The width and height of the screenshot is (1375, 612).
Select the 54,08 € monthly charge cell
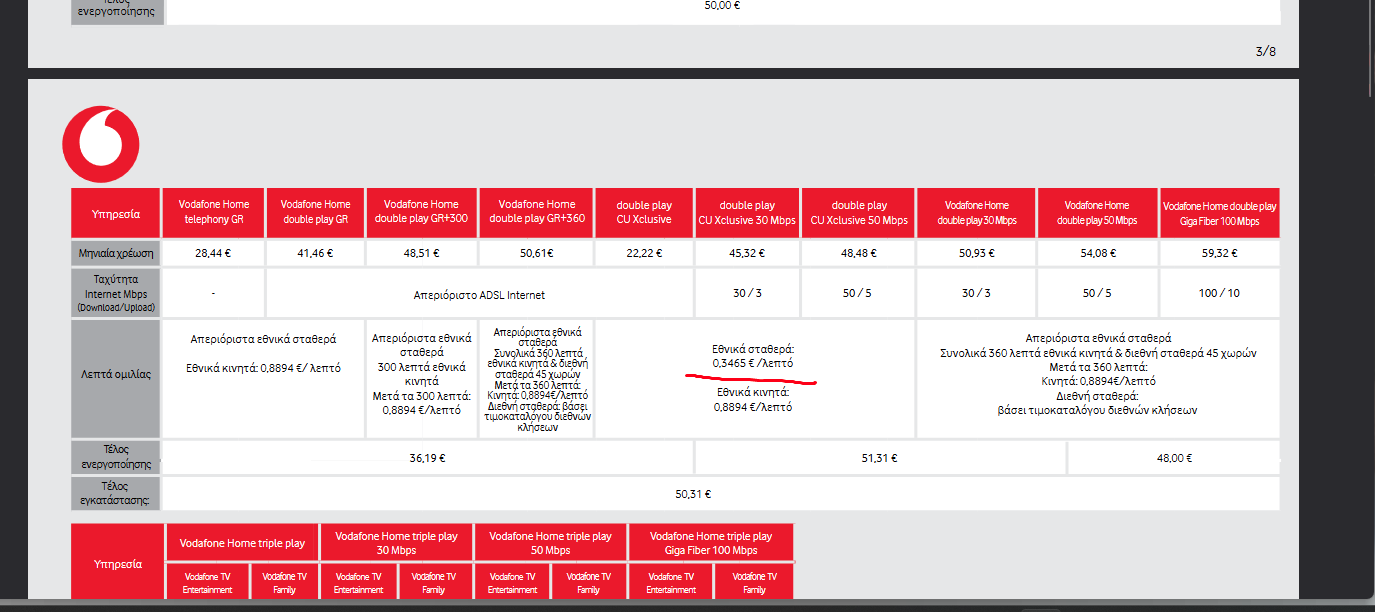(1097, 253)
